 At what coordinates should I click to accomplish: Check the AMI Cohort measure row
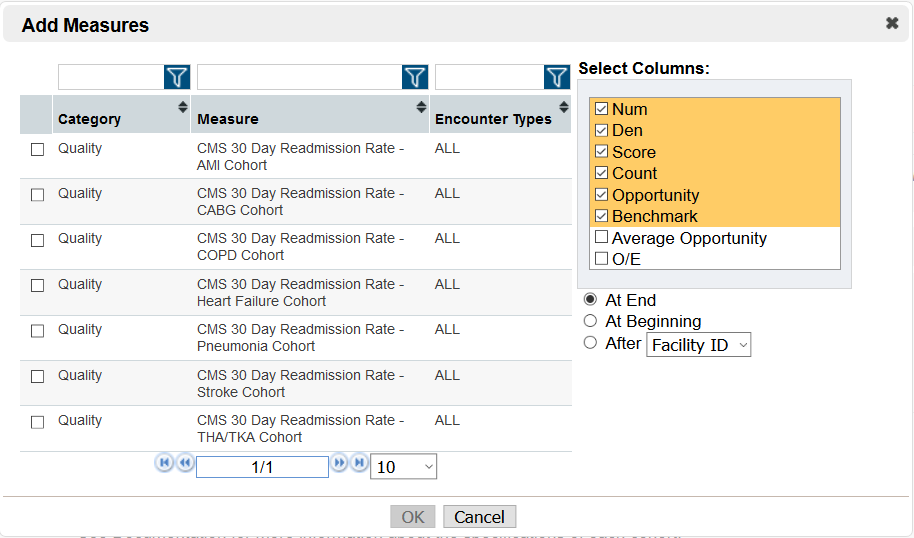tap(37, 150)
